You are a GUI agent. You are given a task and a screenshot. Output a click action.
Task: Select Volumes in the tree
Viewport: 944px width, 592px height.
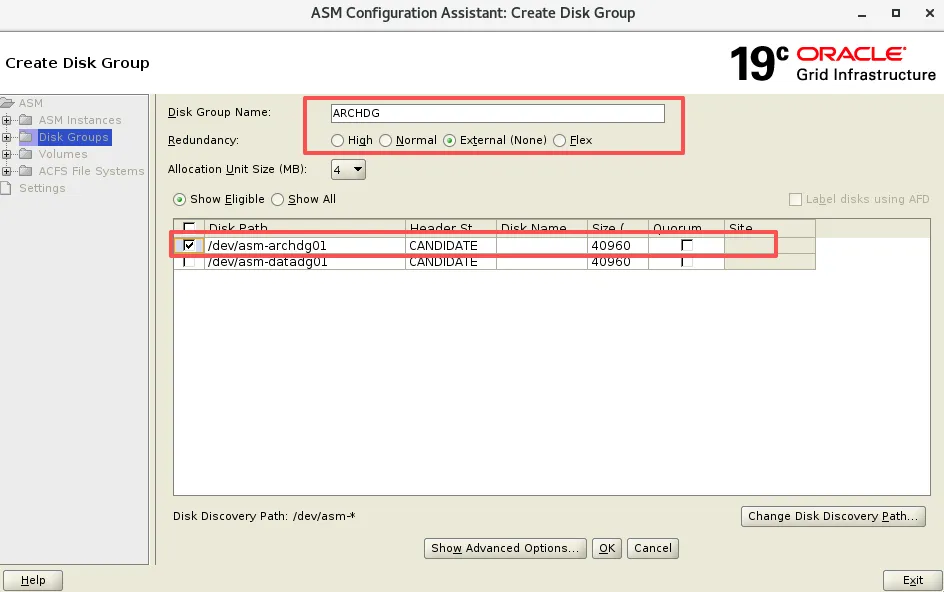click(63, 154)
